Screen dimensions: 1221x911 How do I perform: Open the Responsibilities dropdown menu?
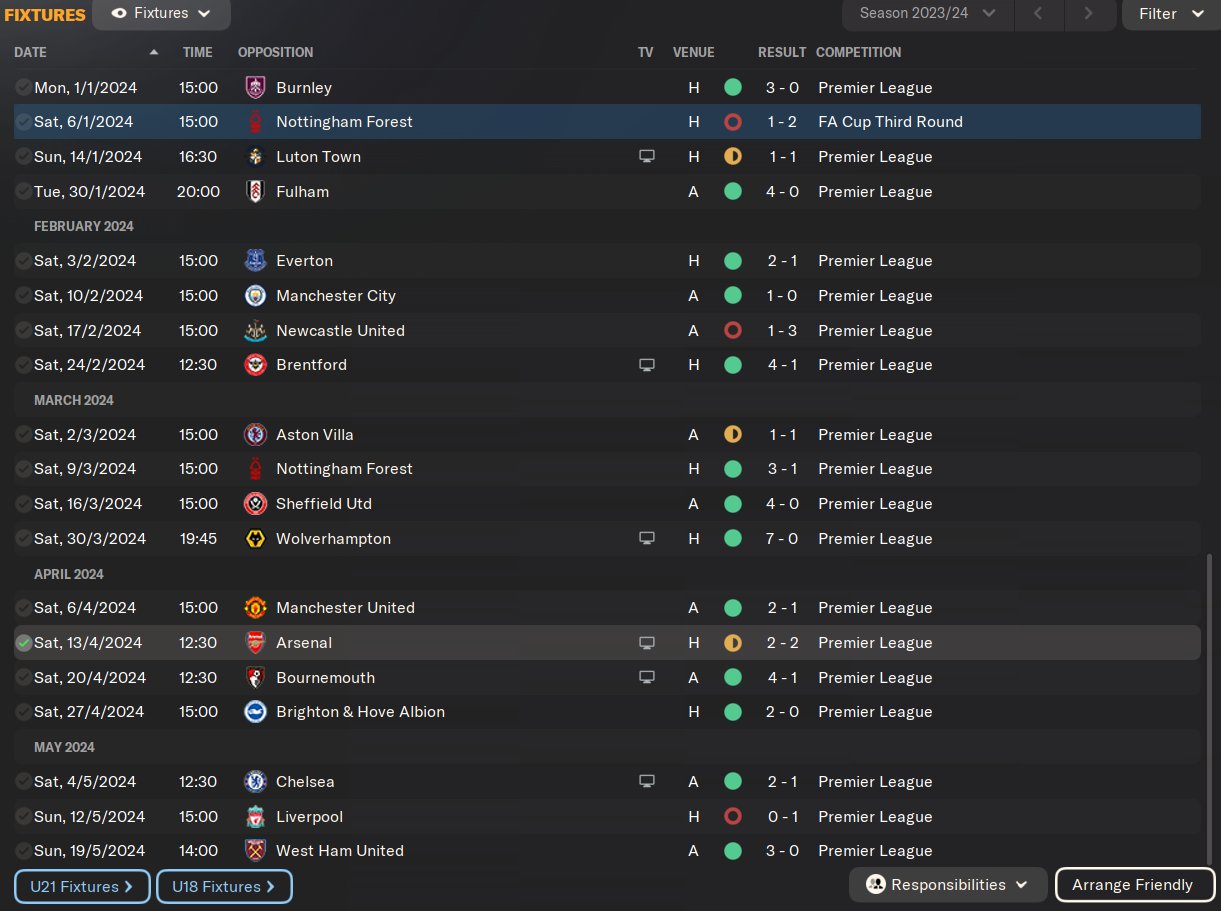(947, 885)
